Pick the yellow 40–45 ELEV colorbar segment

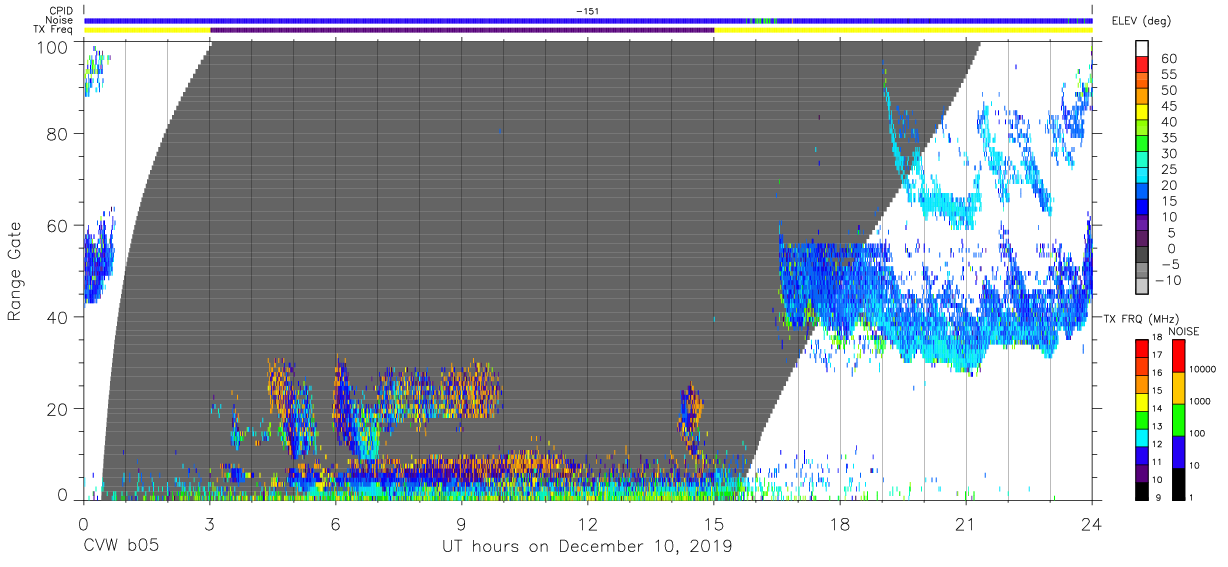click(1142, 113)
